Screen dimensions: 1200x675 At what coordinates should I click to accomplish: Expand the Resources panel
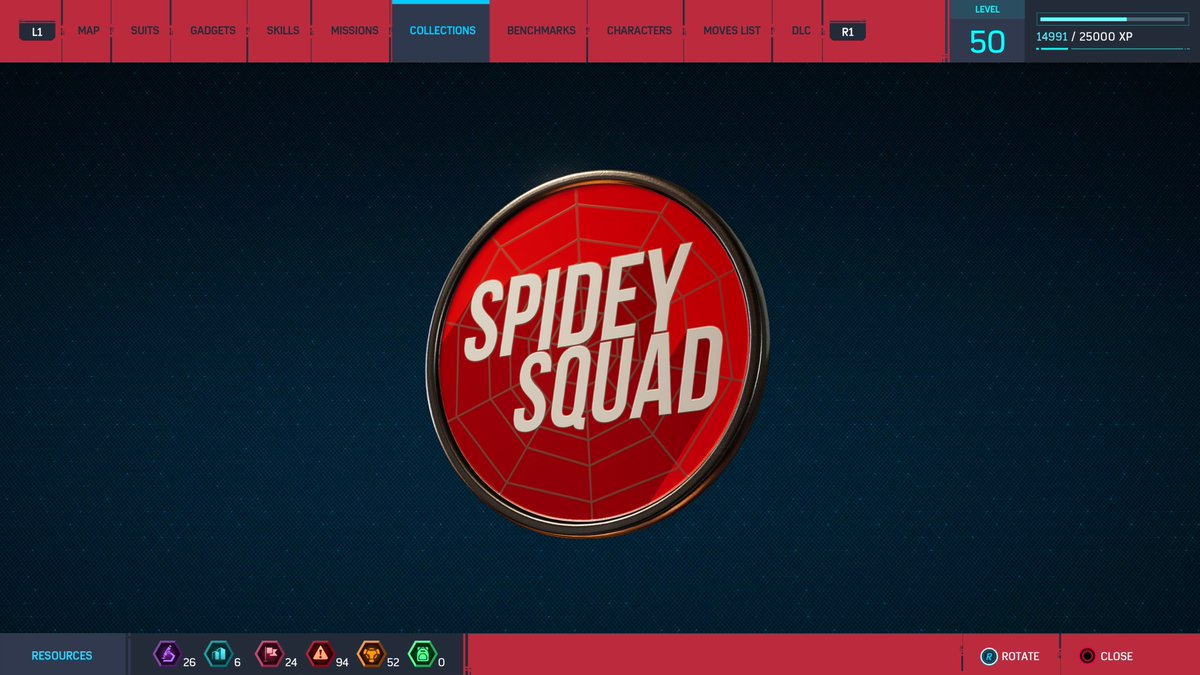(x=62, y=655)
